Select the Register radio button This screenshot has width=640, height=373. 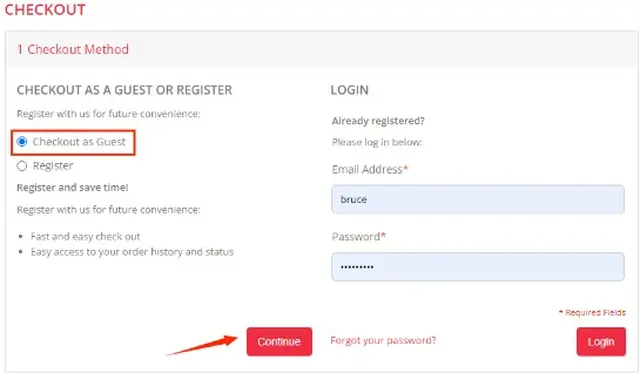pos(22,166)
